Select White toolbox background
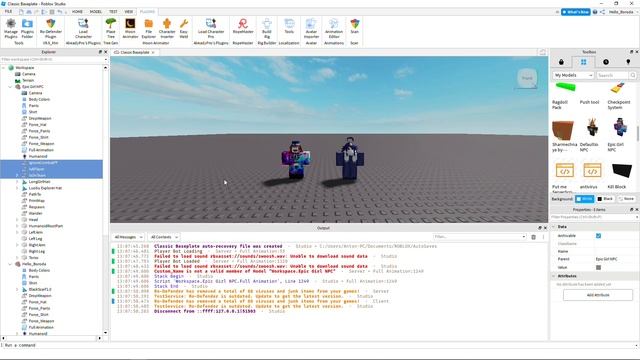Screen dimensions: 640x360 tap(584, 199)
